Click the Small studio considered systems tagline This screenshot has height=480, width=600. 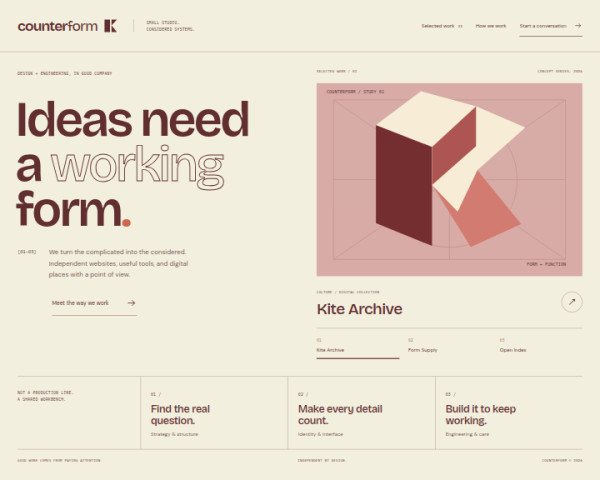[x=170, y=26]
